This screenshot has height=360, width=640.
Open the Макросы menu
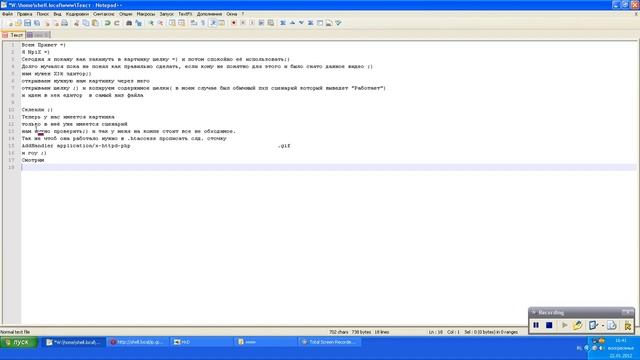pos(146,14)
